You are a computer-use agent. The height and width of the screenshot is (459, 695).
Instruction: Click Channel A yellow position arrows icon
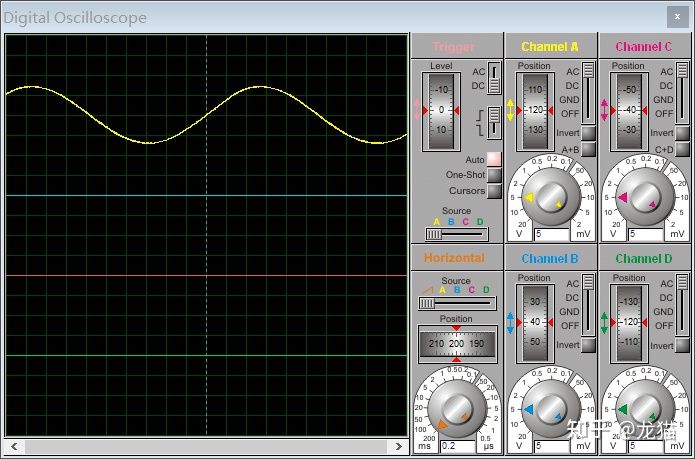(510, 110)
